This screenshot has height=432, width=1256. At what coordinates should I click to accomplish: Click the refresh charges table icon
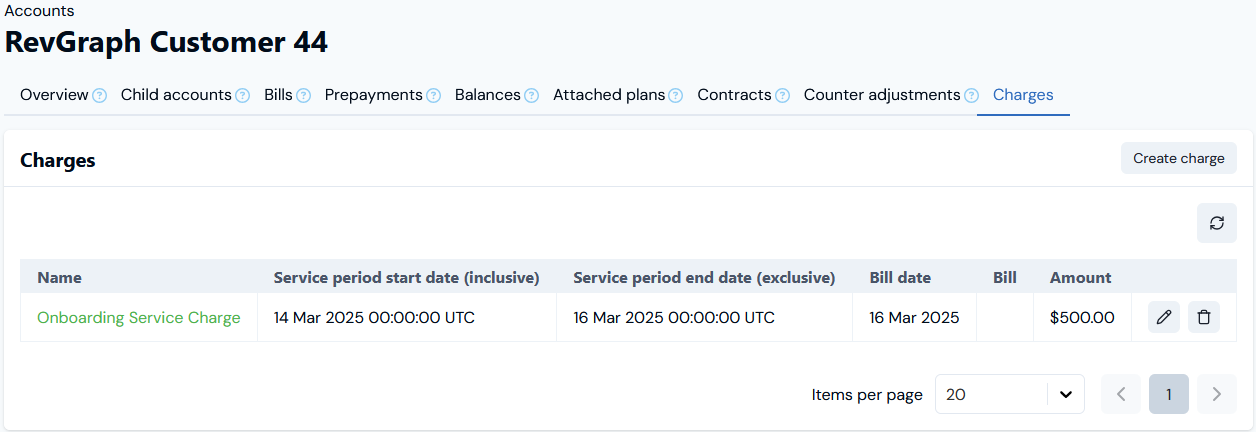tap(1217, 223)
